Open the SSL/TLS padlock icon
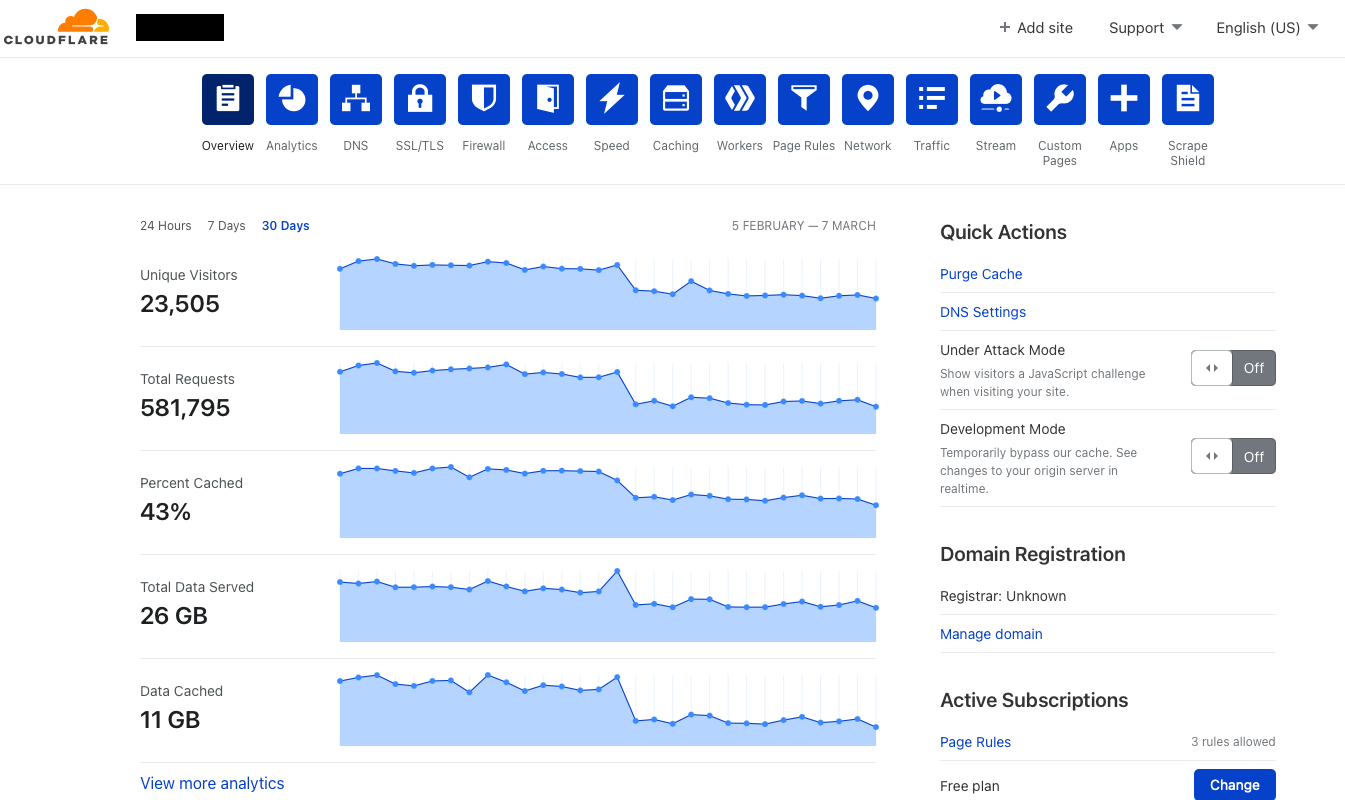 [420, 99]
